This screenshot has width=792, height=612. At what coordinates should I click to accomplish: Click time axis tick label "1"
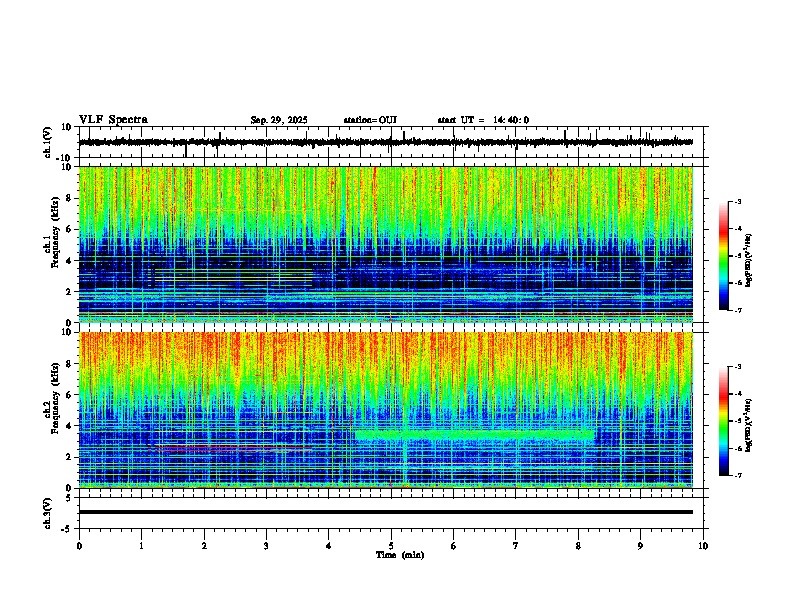[x=142, y=546]
